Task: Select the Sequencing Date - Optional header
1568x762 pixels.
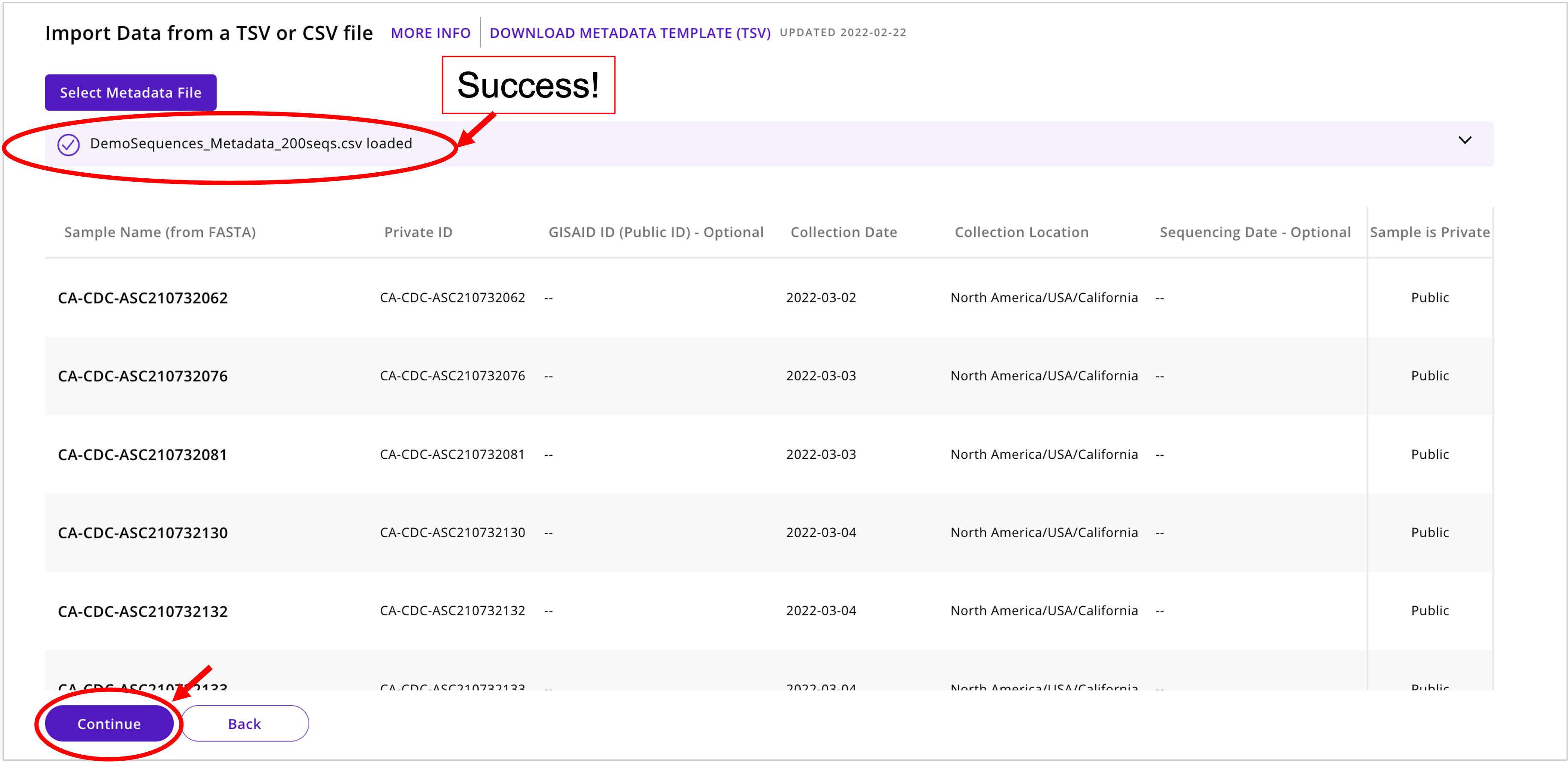Action: (1254, 232)
